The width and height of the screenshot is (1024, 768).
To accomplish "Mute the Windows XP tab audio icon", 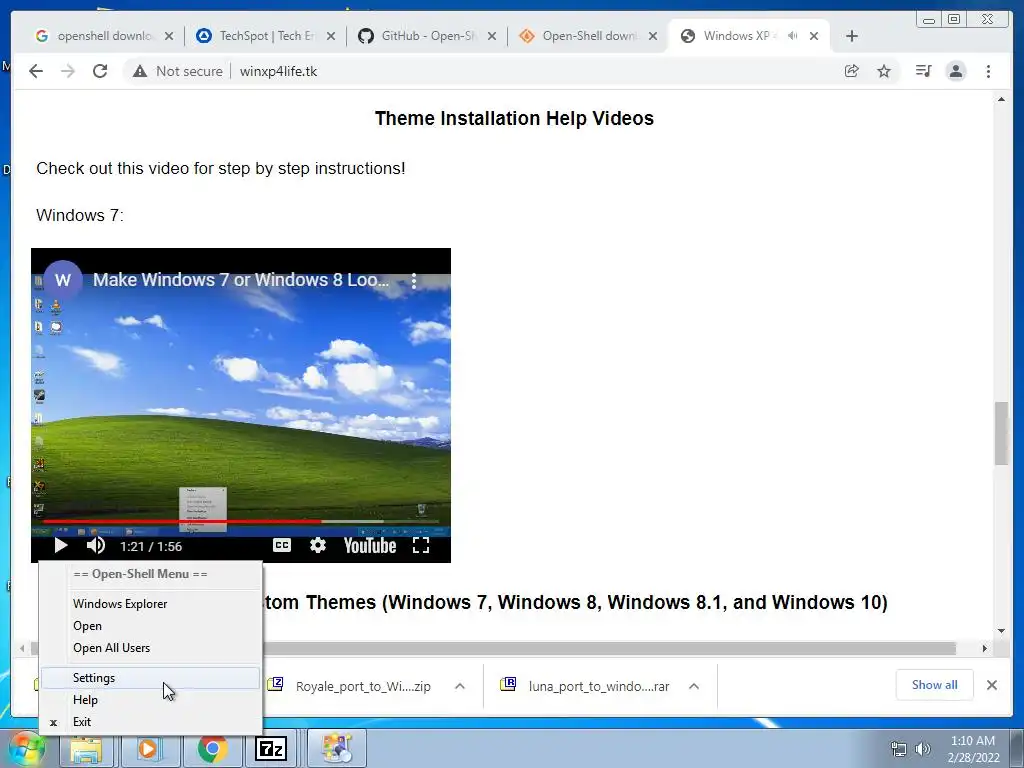I will point(793,36).
